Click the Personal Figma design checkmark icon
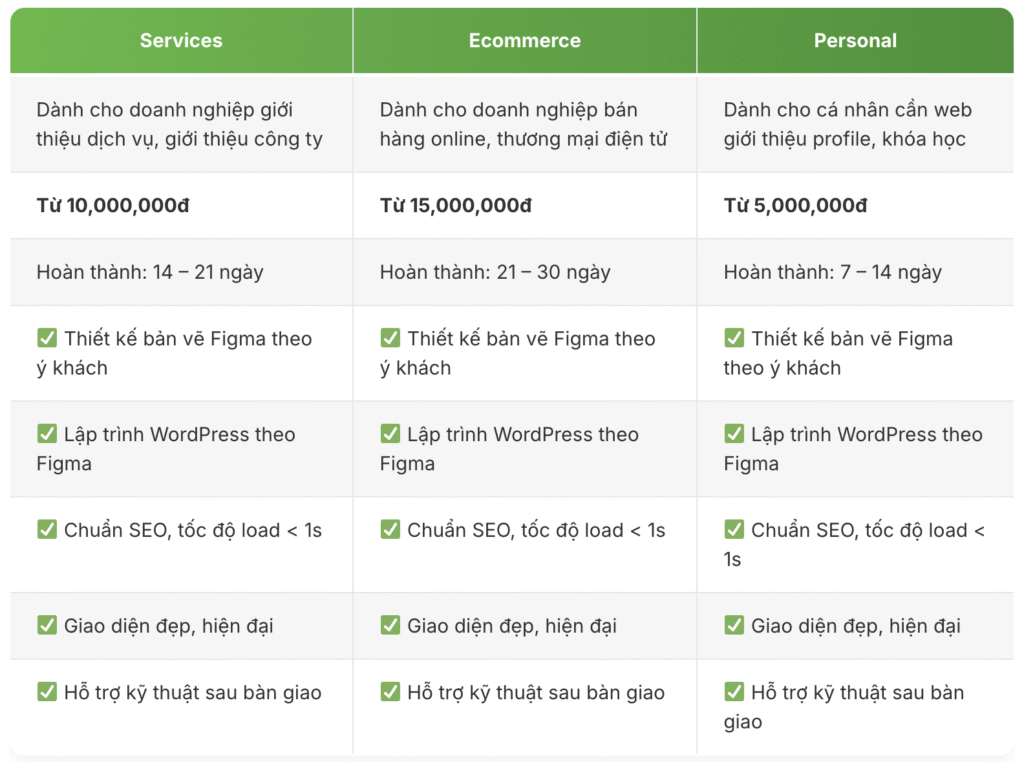The height and width of the screenshot is (762, 1024). pos(734,338)
